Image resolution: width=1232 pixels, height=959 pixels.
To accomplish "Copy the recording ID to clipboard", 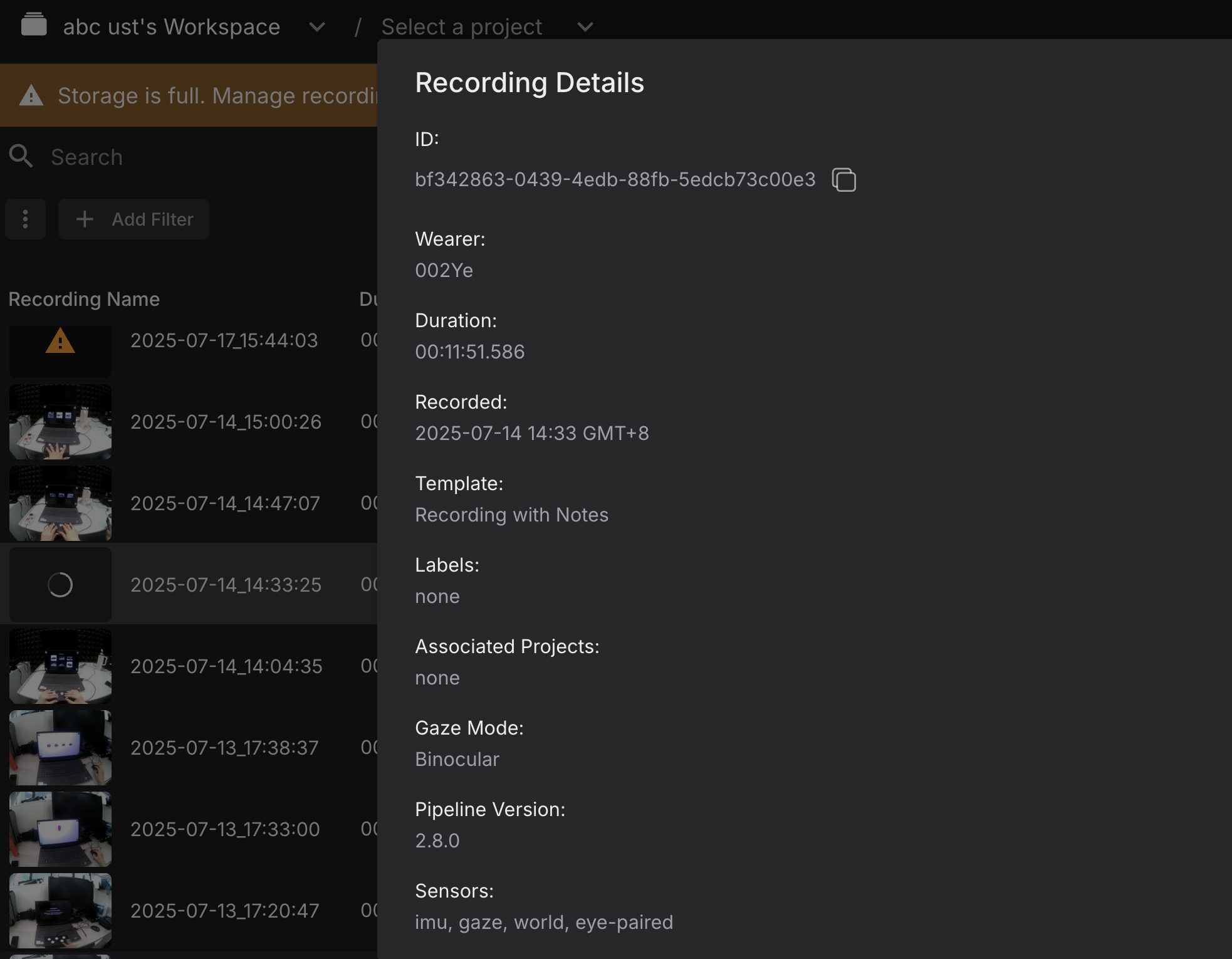I will pyautogui.click(x=843, y=180).
